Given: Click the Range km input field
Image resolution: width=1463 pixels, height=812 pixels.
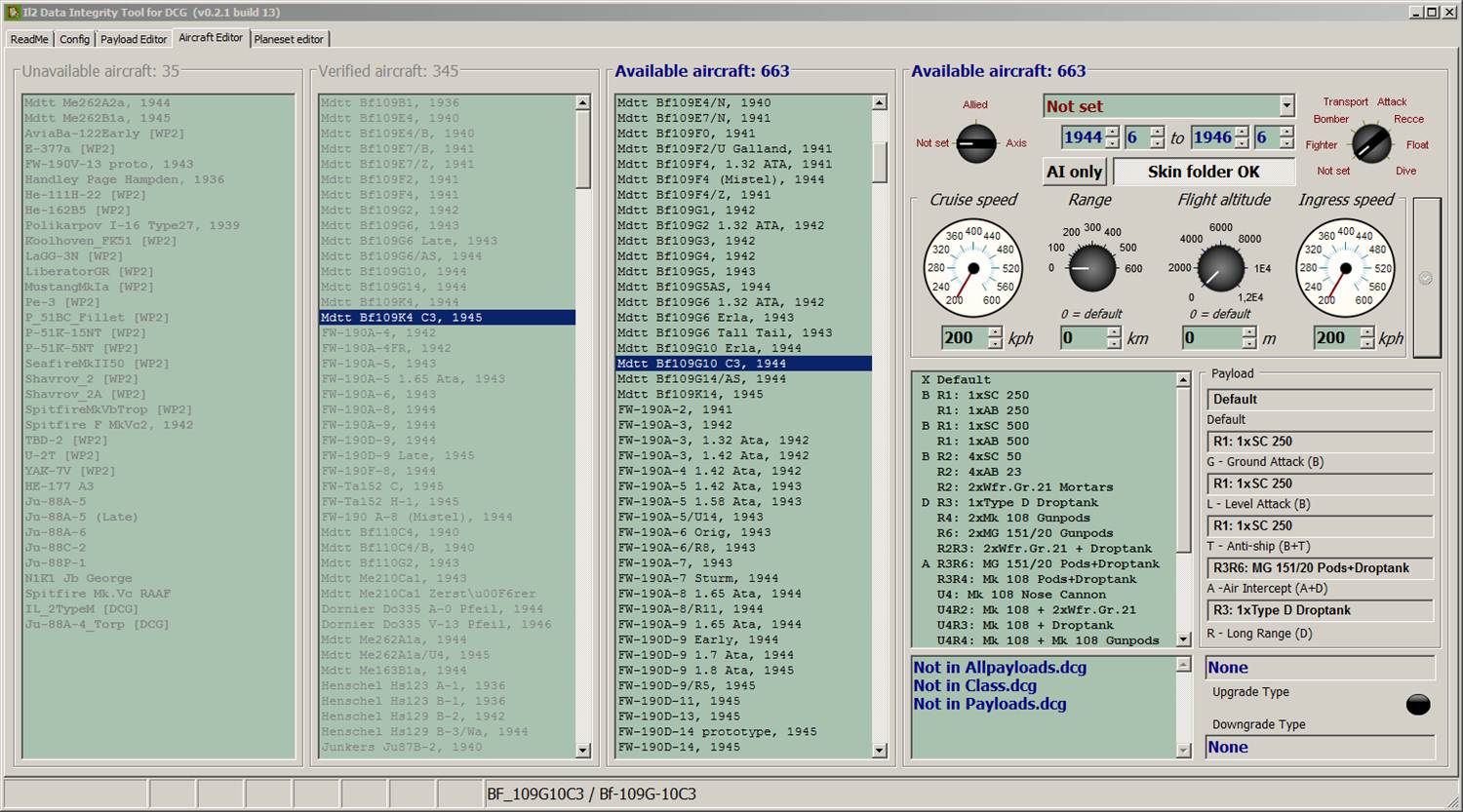Looking at the screenshot, I should [x=1083, y=338].
